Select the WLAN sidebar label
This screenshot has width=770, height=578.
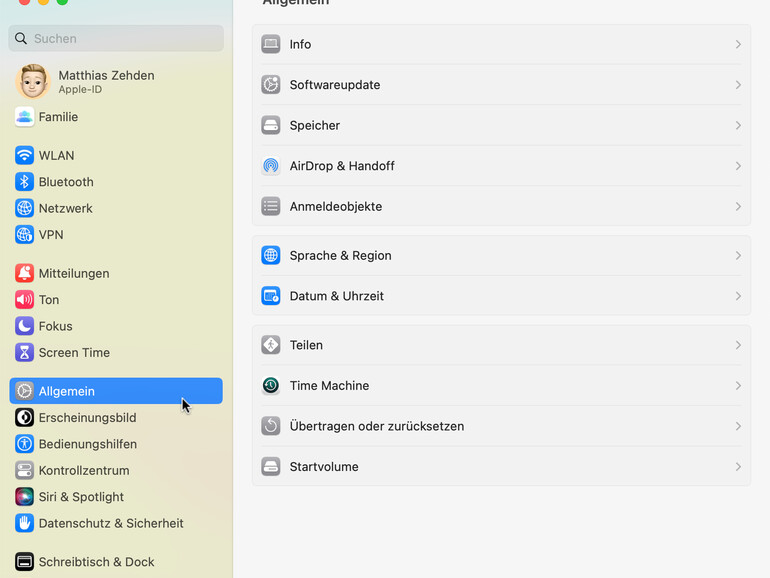pos(56,155)
